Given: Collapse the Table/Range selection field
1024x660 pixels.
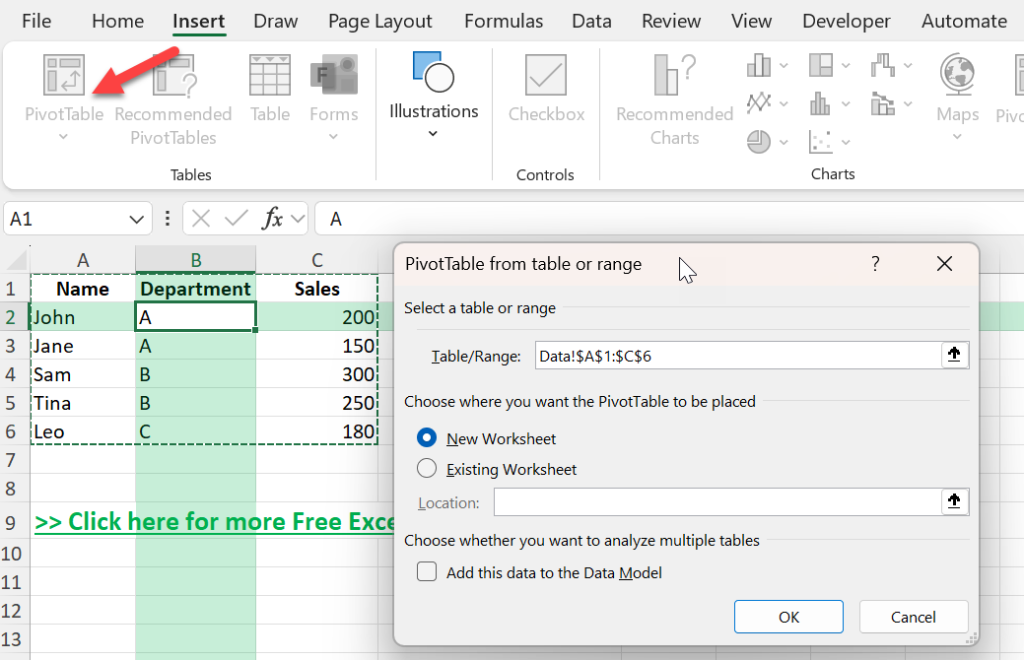Looking at the screenshot, I should [954, 354].
